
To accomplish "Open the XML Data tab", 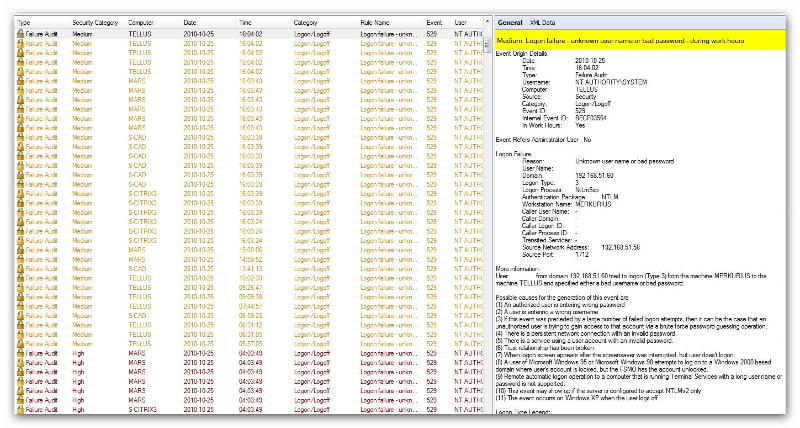I will (542, 22).
